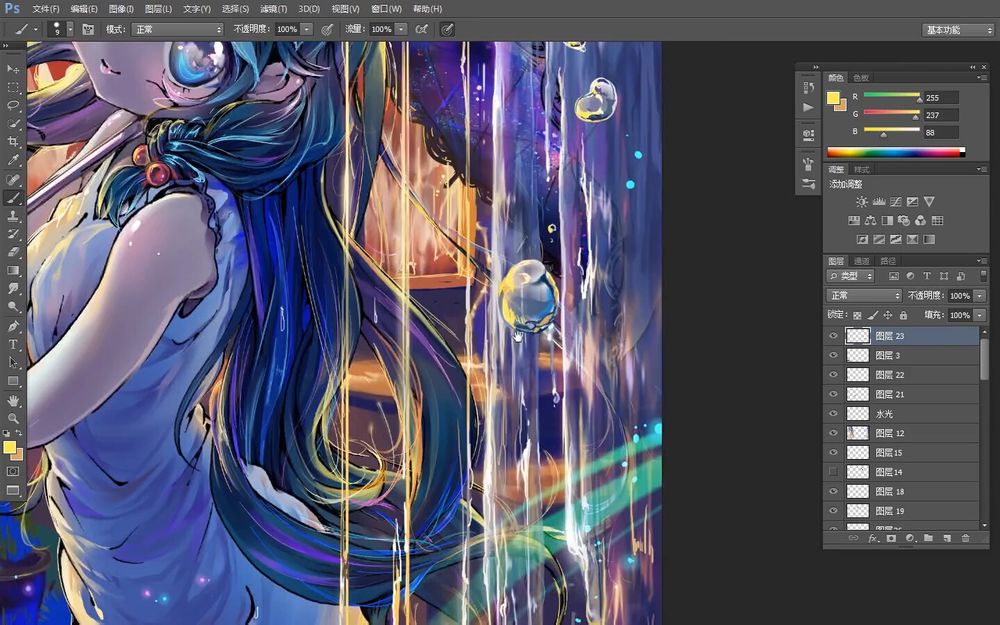Add a Brightness/Contrast adjustment

(862, 202)
